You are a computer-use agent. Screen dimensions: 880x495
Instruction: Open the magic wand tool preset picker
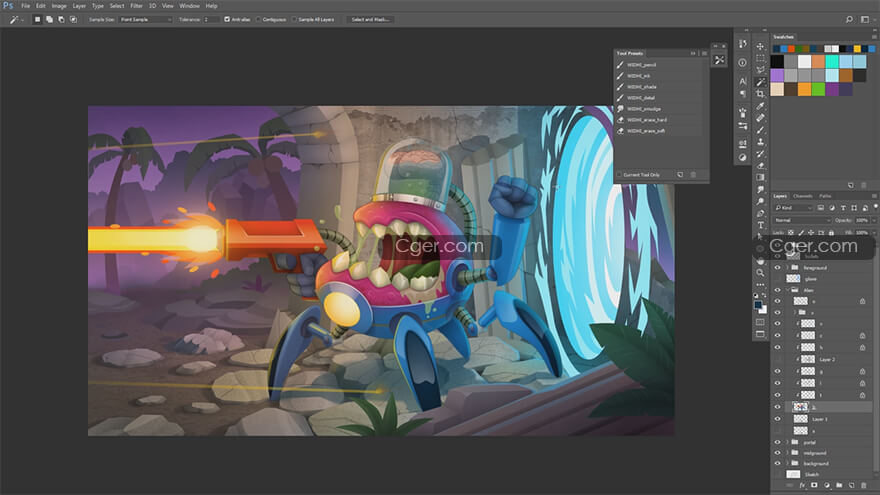point(16,19)
